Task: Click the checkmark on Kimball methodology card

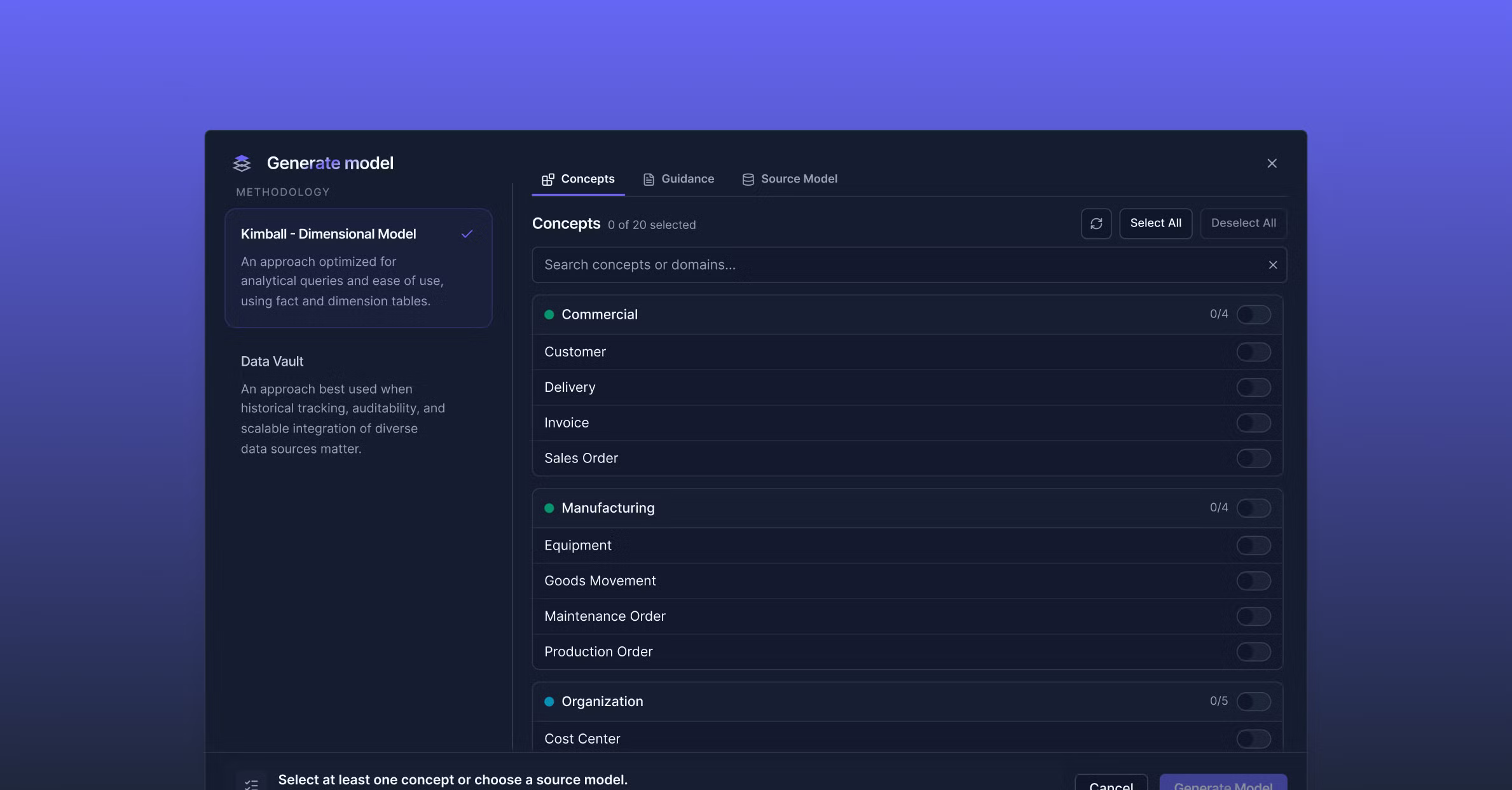Action: point(467,234)
